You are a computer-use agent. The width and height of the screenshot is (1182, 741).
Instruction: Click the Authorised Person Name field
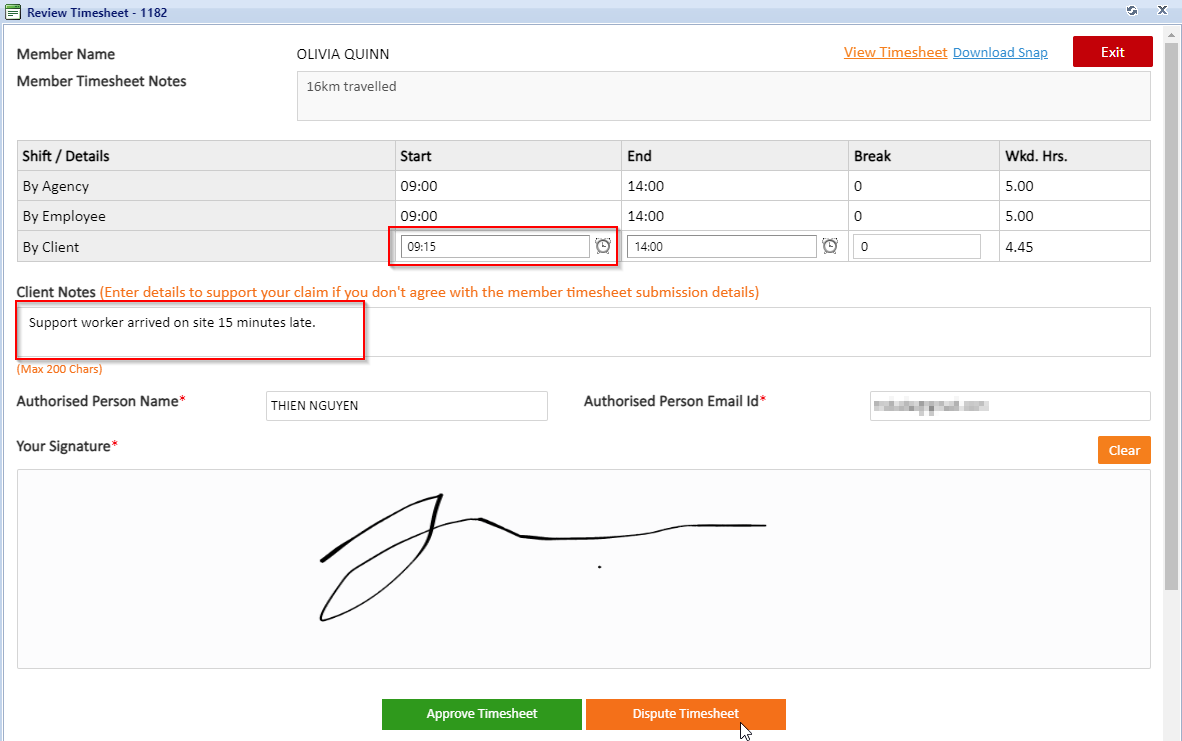coord(406,406)
